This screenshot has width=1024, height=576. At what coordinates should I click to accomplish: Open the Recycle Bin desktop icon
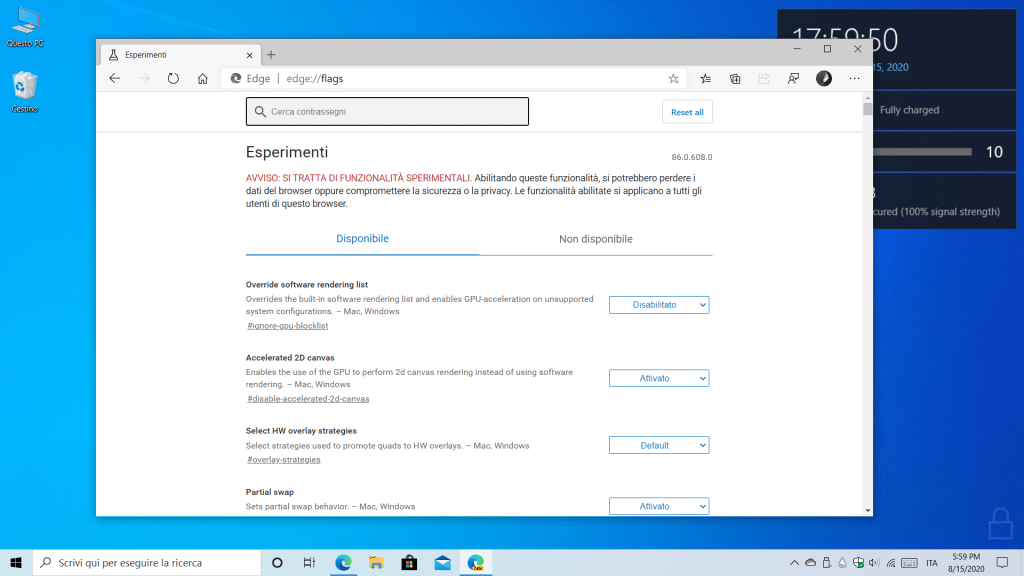tap(25, 90)
